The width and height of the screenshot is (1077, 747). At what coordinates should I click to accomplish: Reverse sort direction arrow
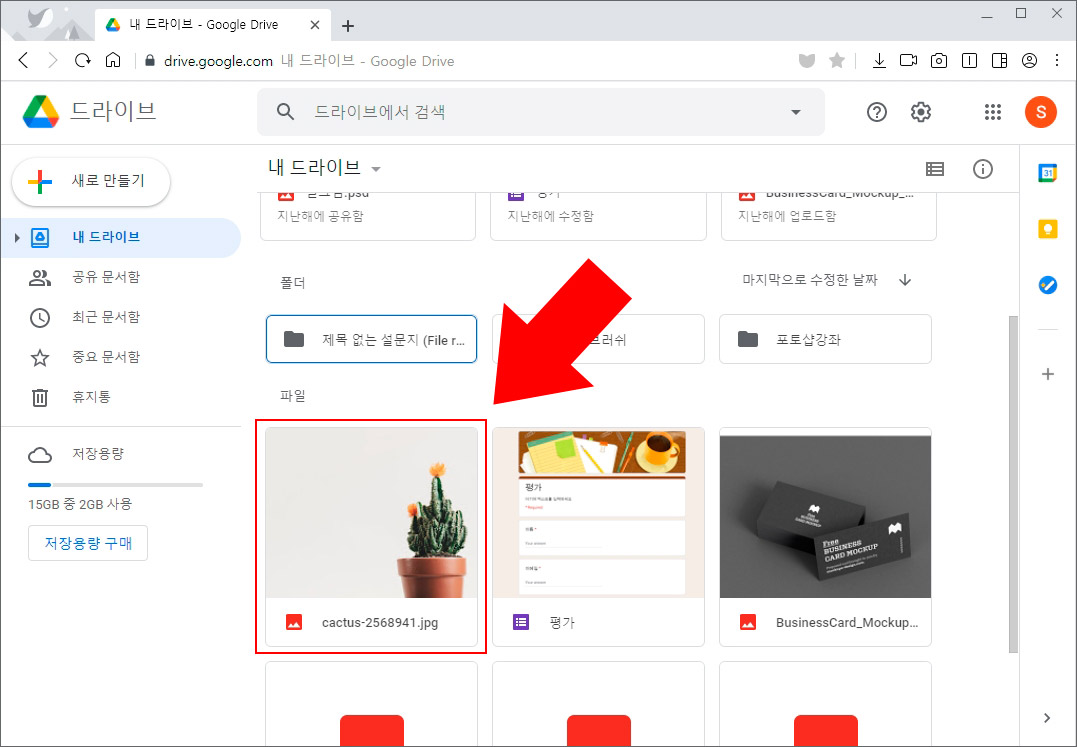[905, 280]
